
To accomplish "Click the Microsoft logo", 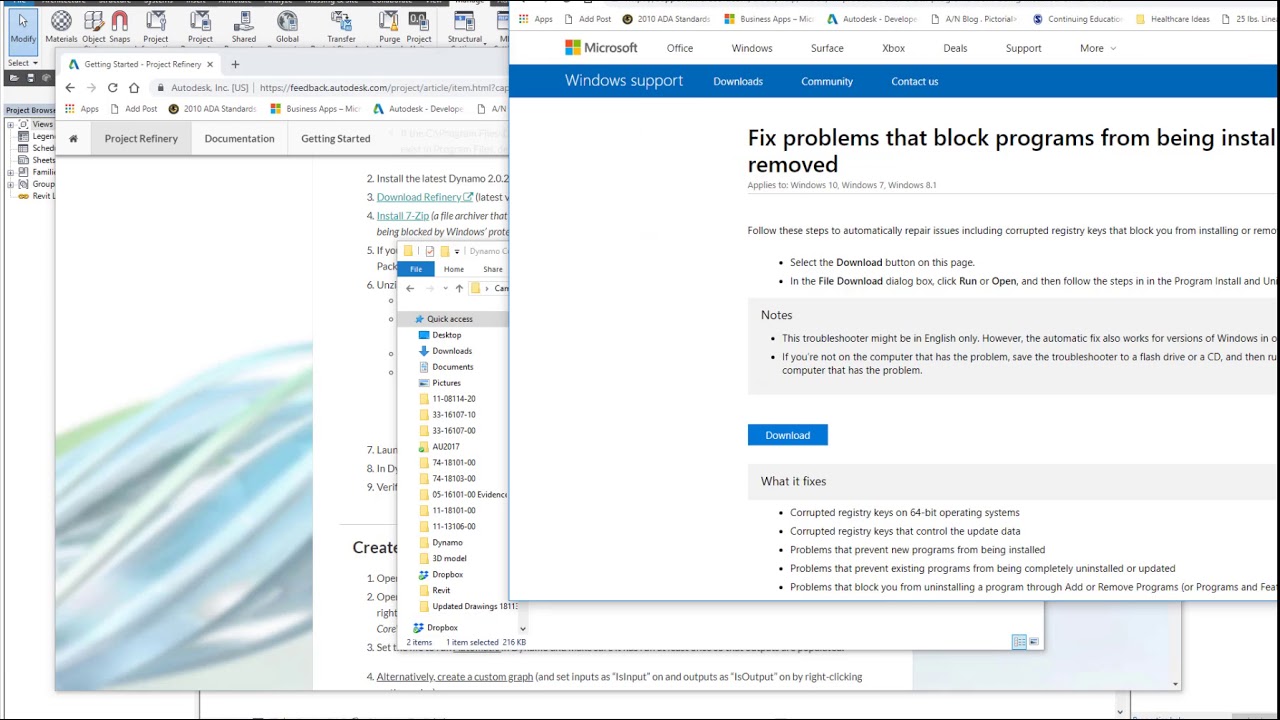I will tap(601, 48).
